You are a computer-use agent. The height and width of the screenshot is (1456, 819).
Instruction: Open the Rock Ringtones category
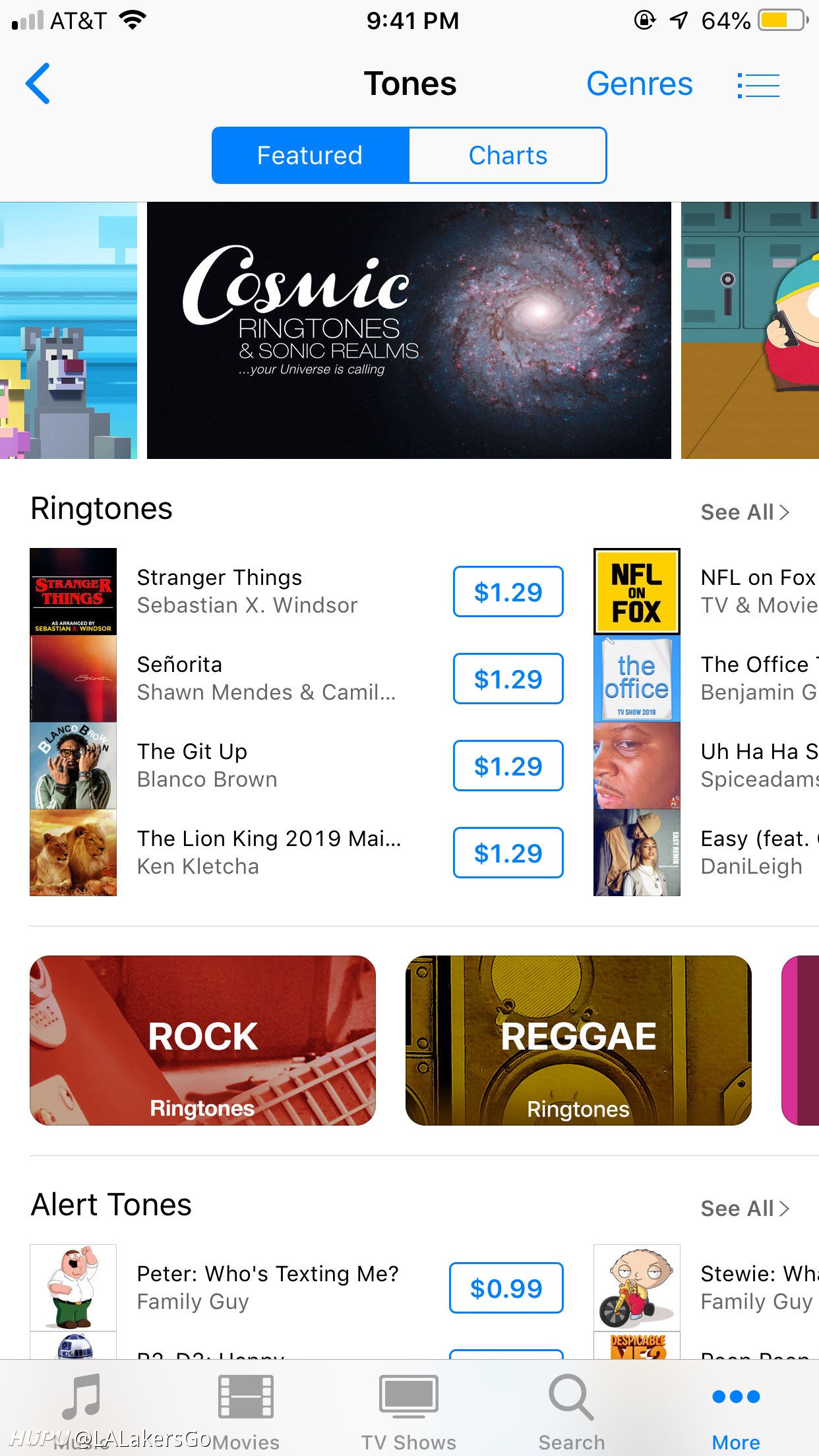click(x=202, y=1041)
